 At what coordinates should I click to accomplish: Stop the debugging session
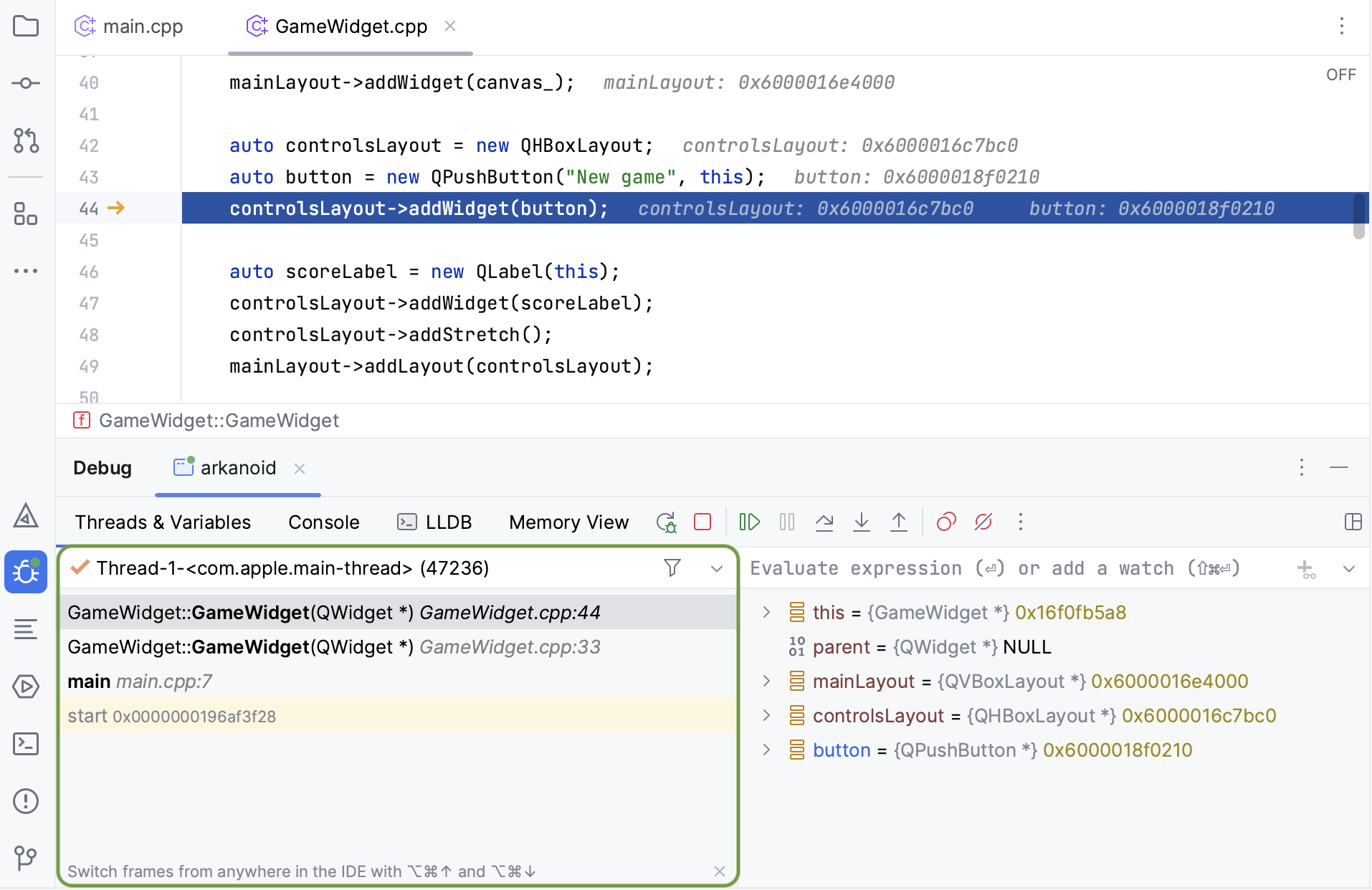point(703,522)
